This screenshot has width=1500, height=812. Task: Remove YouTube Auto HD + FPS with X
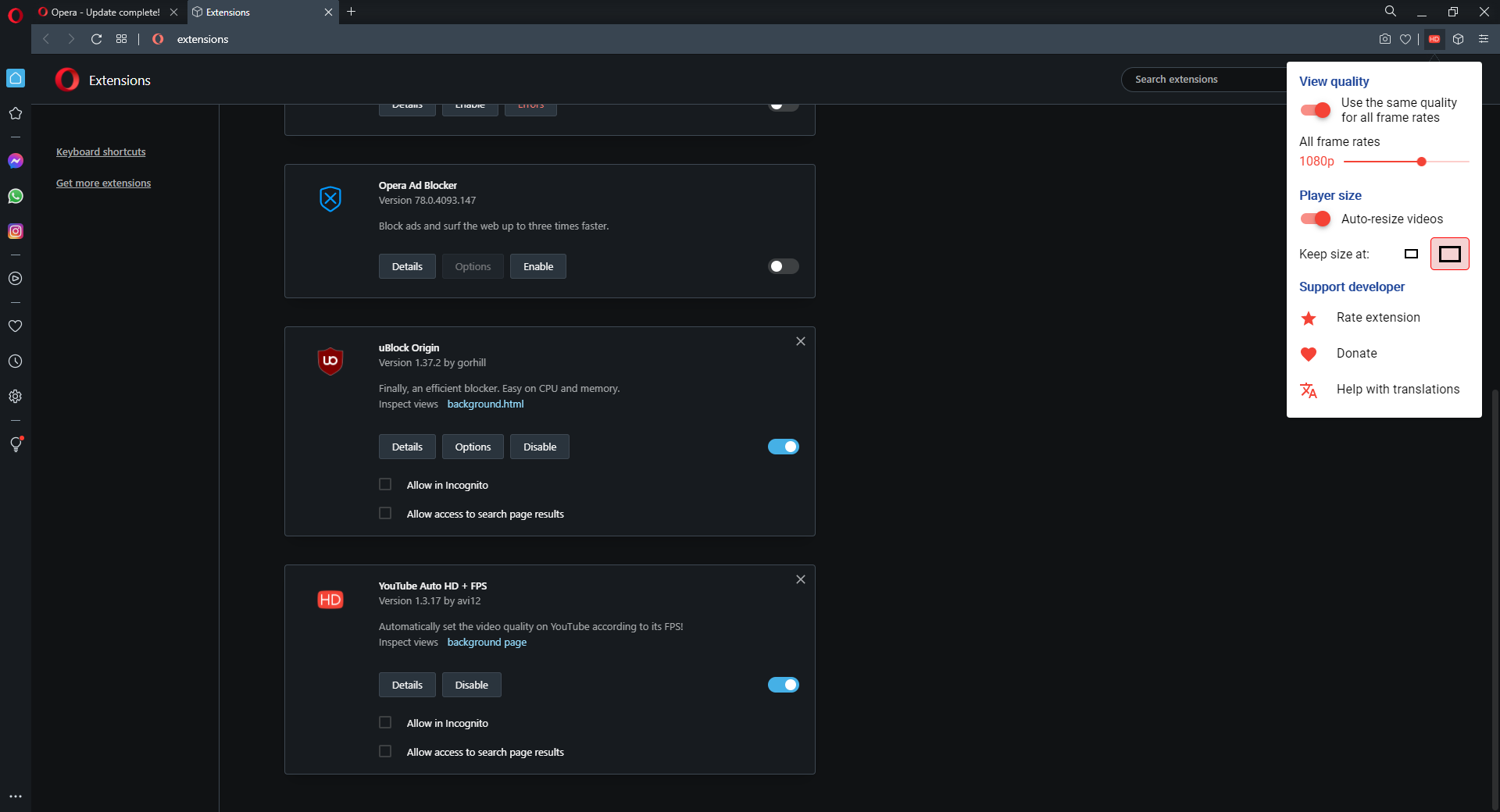coord(801,579)
